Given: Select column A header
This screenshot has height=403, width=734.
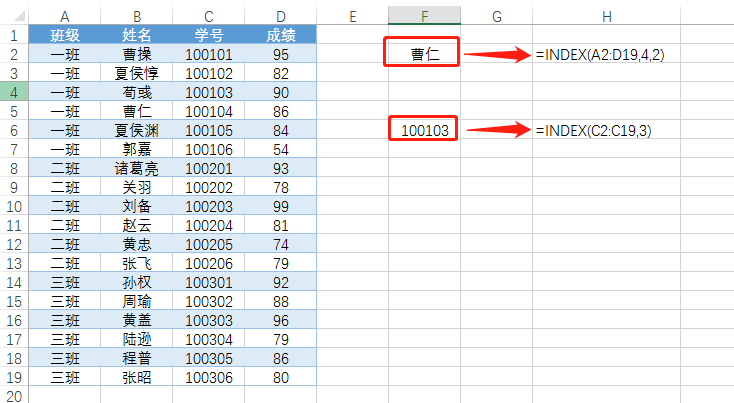Looking at the screenshot, I should (x=65, y=16).
